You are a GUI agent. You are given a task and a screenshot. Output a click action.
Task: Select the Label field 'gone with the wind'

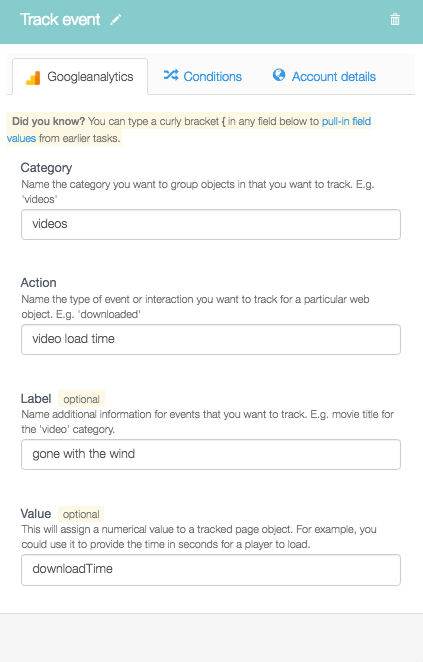[x=211, y=454]
